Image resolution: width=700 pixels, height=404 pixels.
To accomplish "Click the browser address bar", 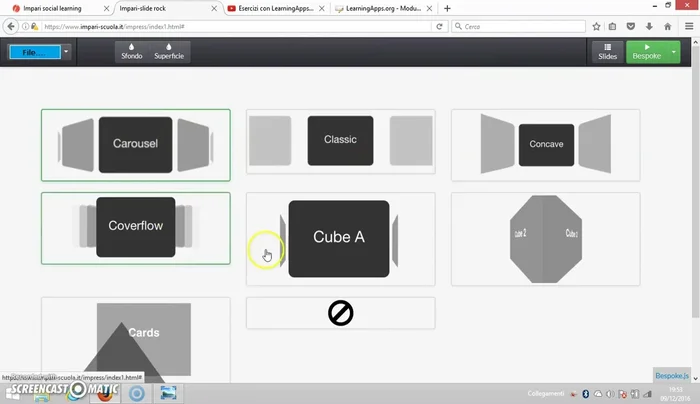I will point(237,26).
